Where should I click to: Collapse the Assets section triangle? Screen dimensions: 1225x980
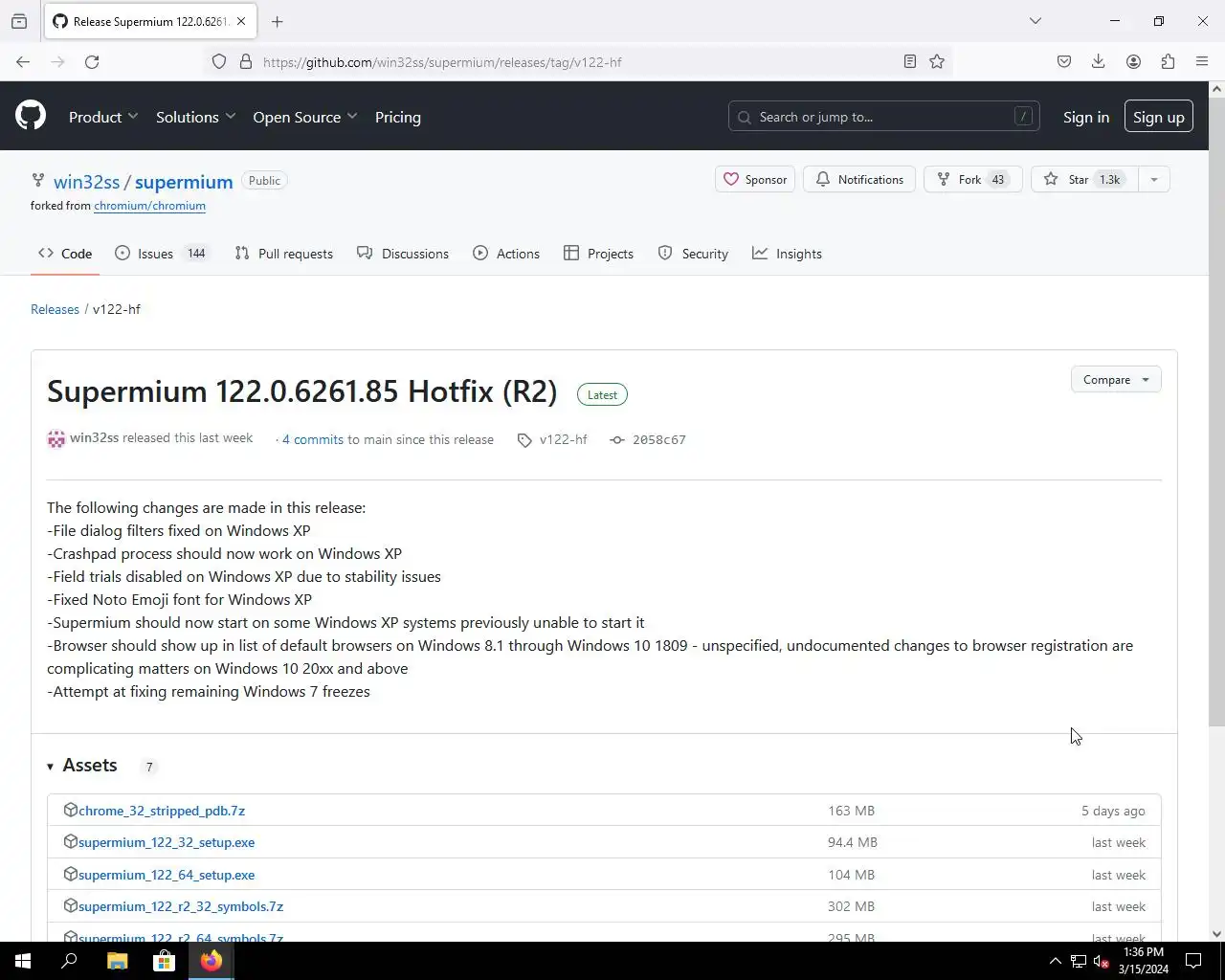click(x=50, y=766)
